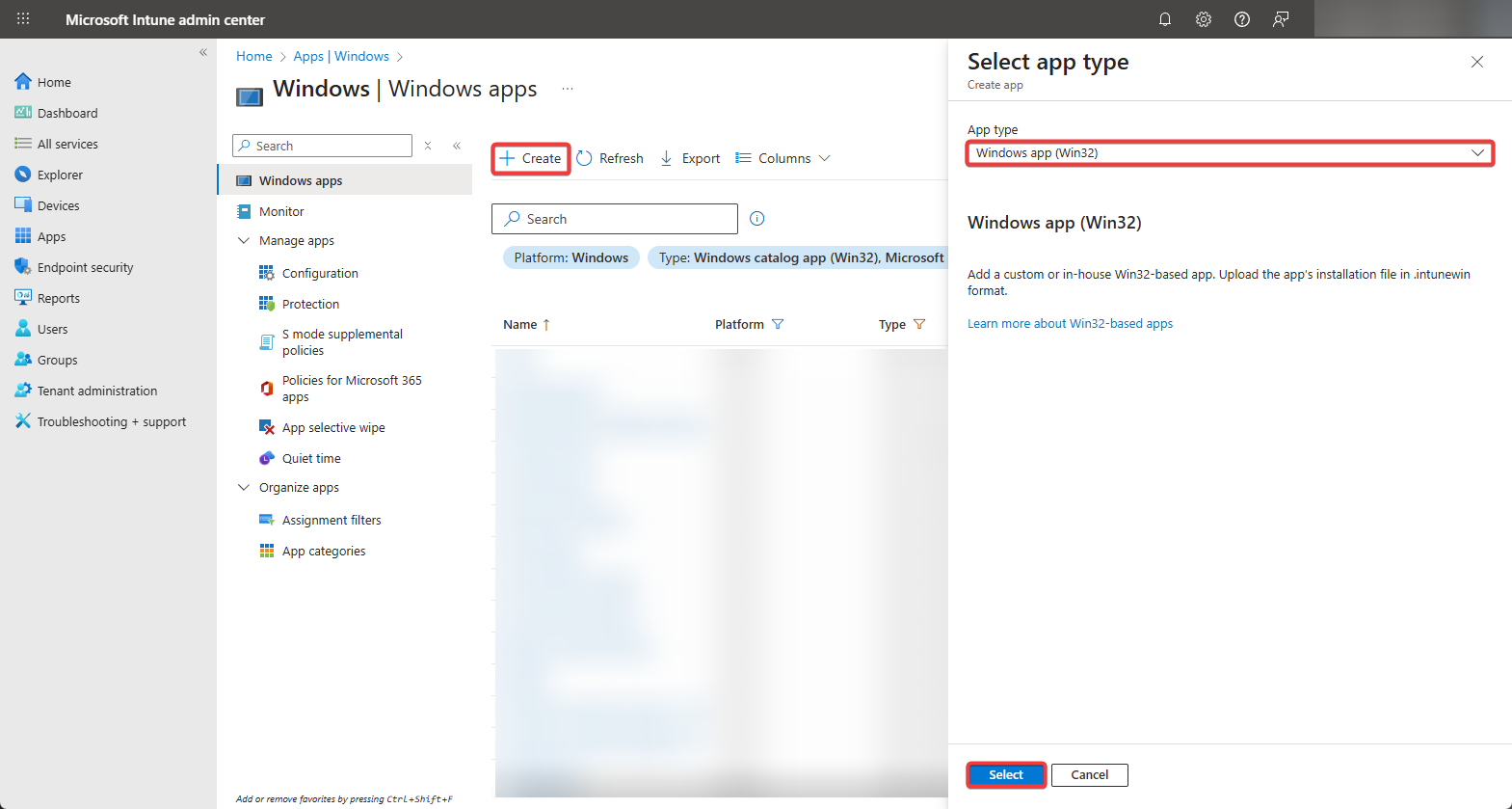1512x809 pixels.
Task: Open the app launcher grid icon
Action: click(23, 19)
